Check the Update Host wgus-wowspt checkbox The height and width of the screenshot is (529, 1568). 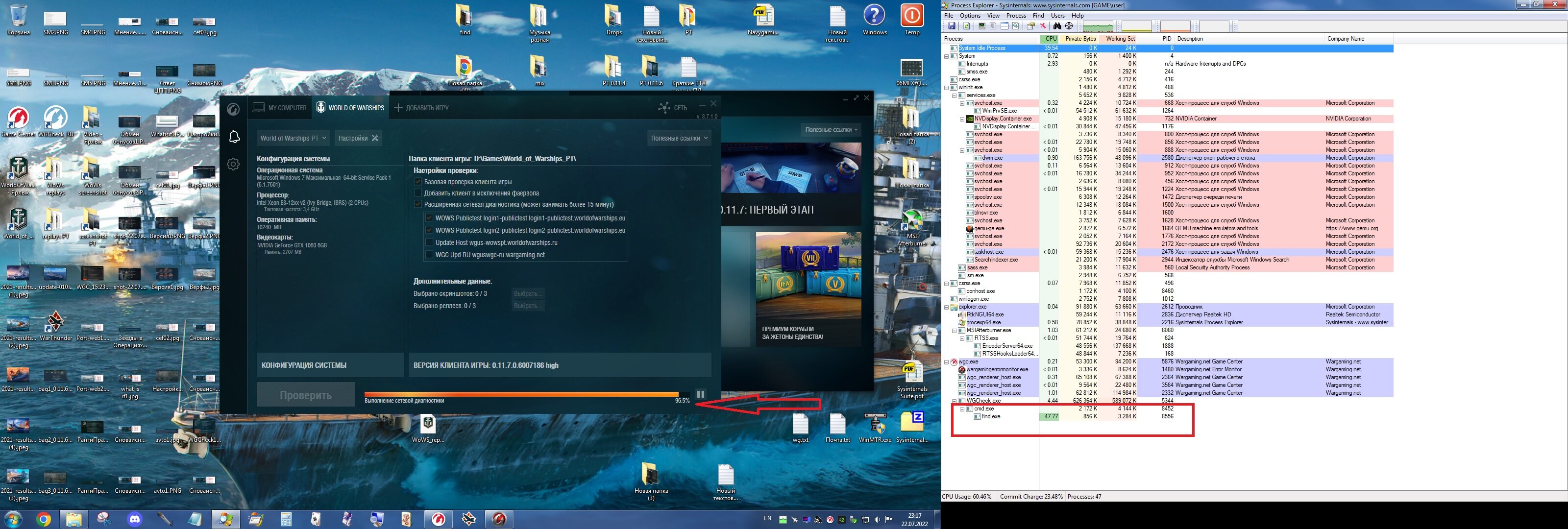(429, 242)
